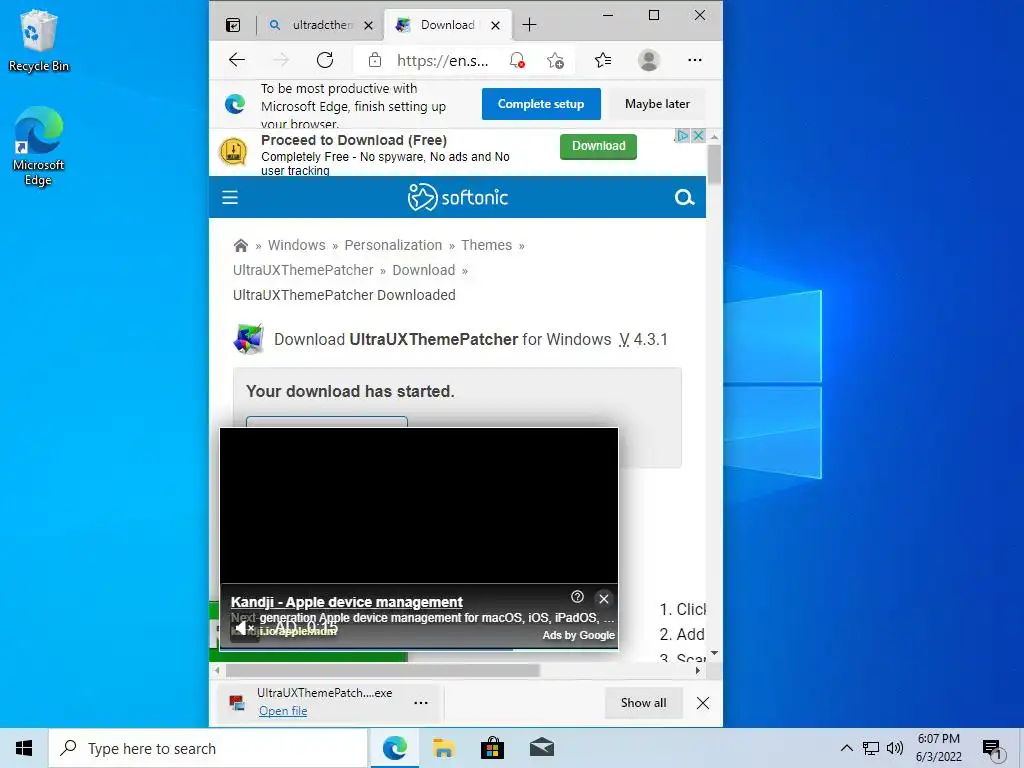This screenshot has width=1024, height=768.
Task: Open the video ad help icon
Action: [577, 597]
